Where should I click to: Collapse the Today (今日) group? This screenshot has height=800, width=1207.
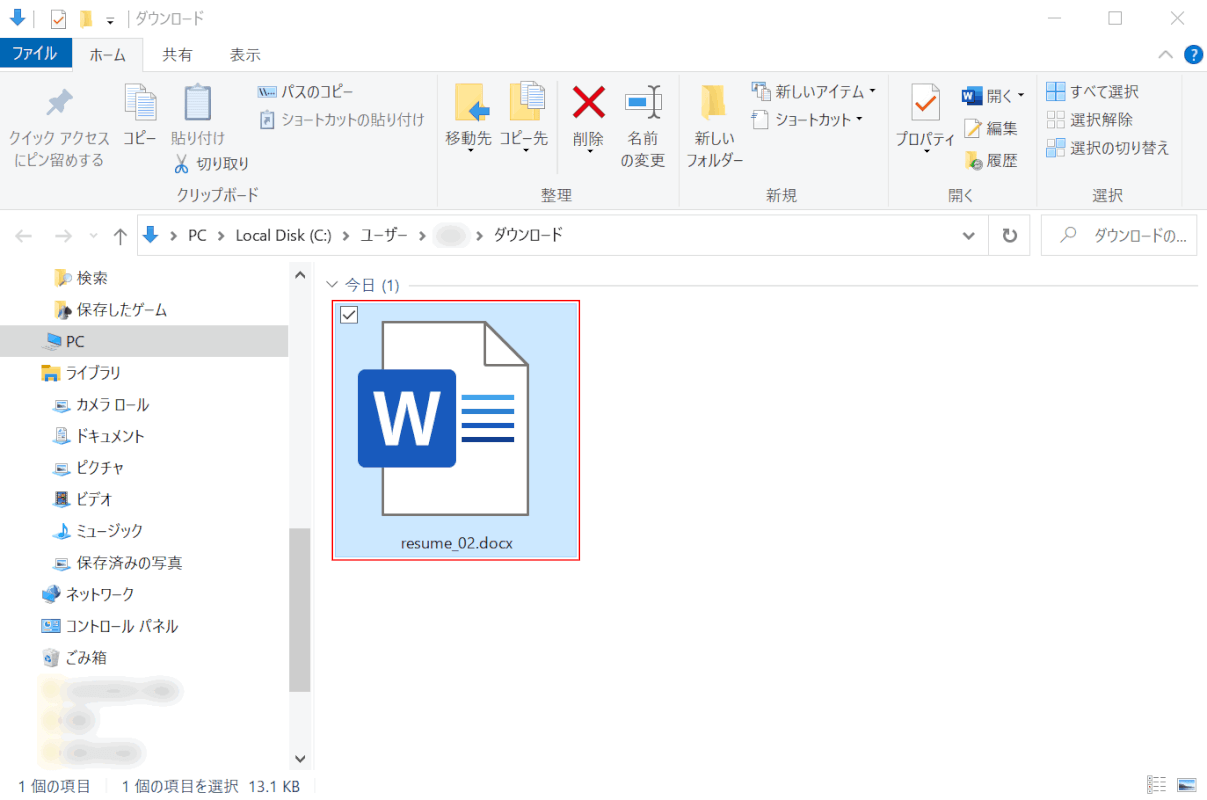point(333,286)
